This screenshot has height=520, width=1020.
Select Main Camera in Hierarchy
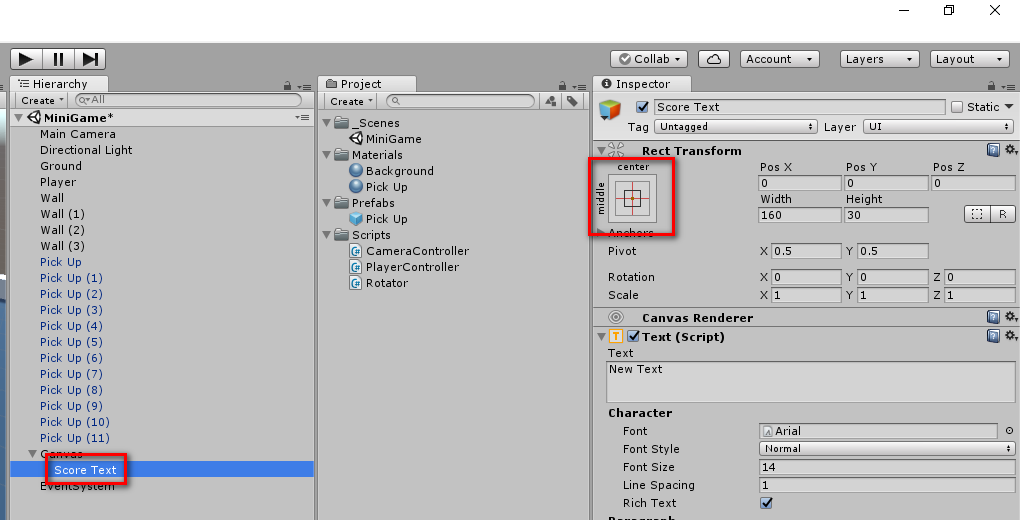[x=77, y=134]
